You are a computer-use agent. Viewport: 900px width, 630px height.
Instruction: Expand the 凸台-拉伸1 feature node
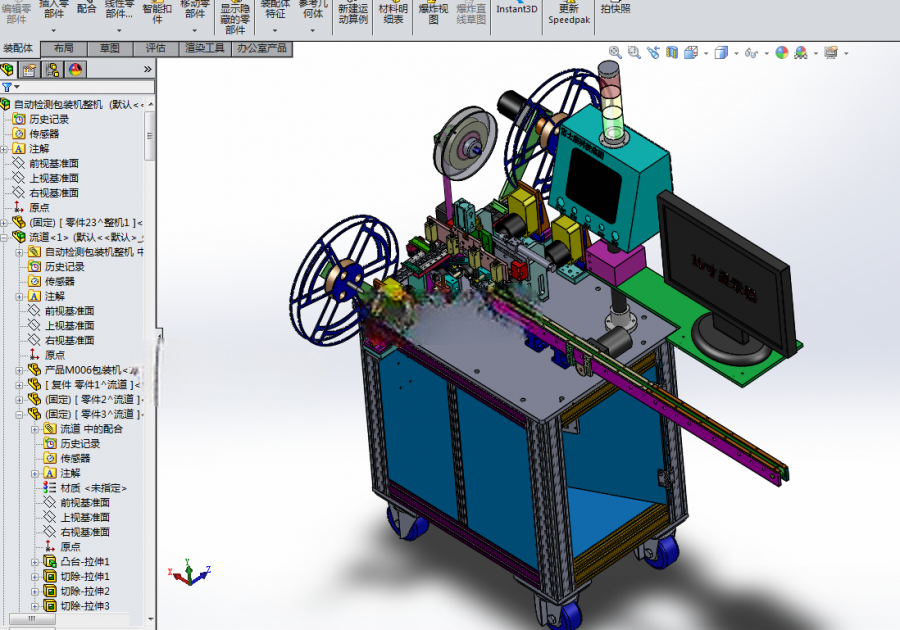pos(34,562)
